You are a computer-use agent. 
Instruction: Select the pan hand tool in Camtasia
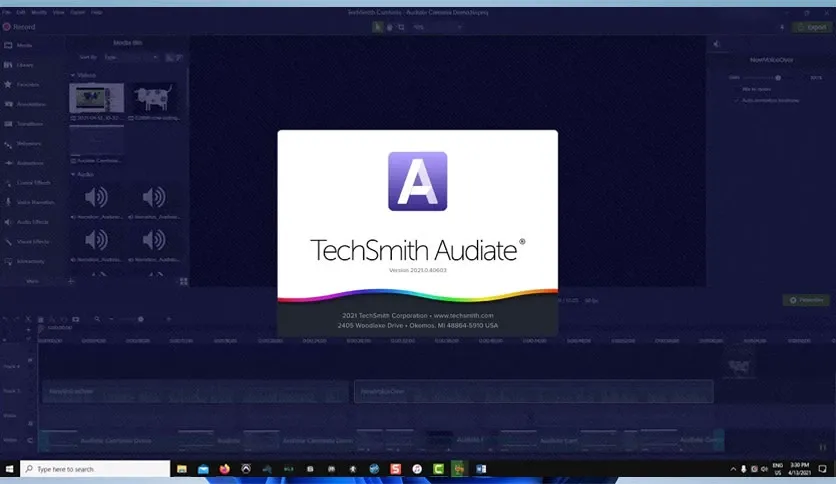tap(390, 27)
